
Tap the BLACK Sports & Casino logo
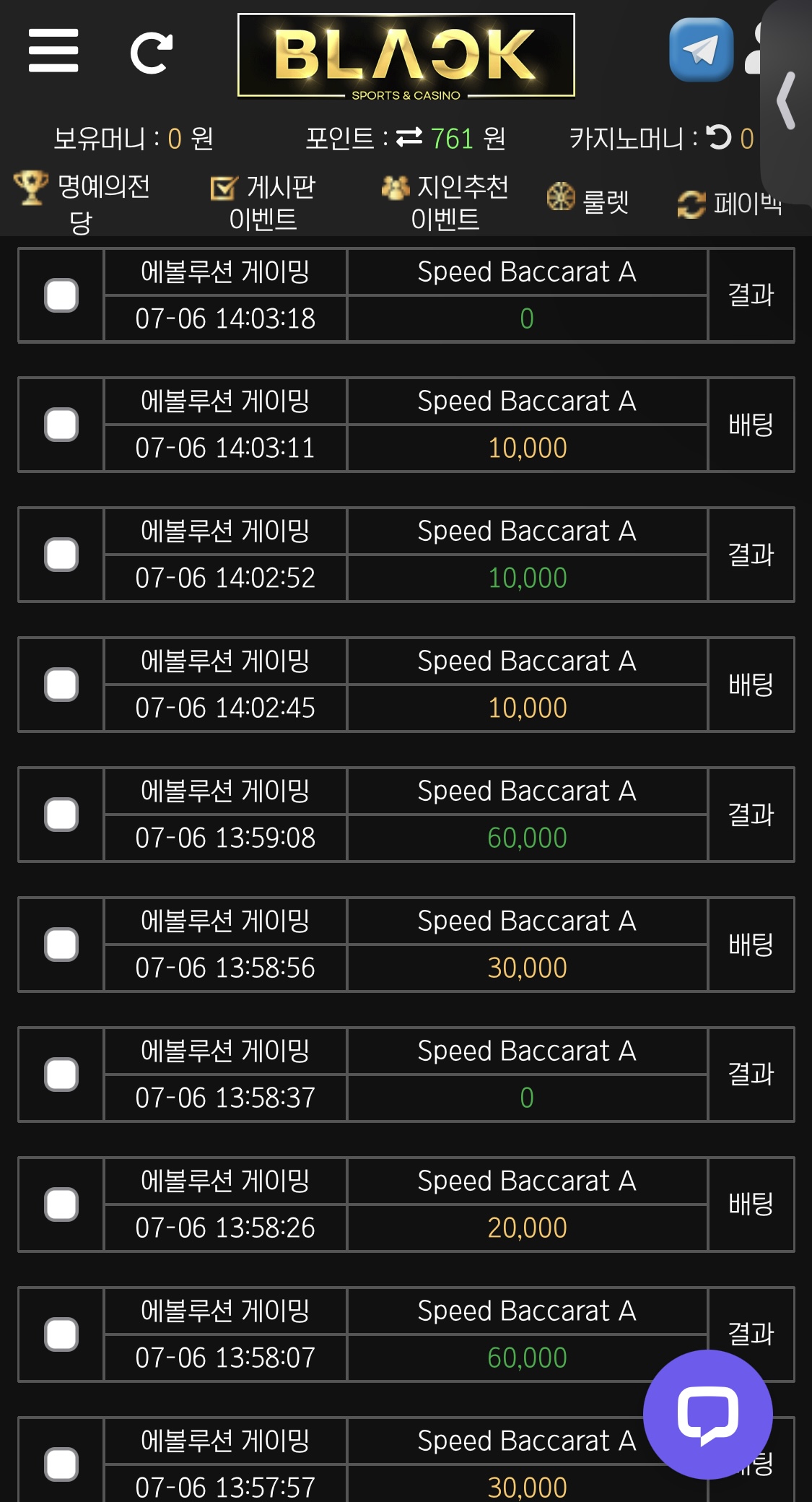point(406,56)
